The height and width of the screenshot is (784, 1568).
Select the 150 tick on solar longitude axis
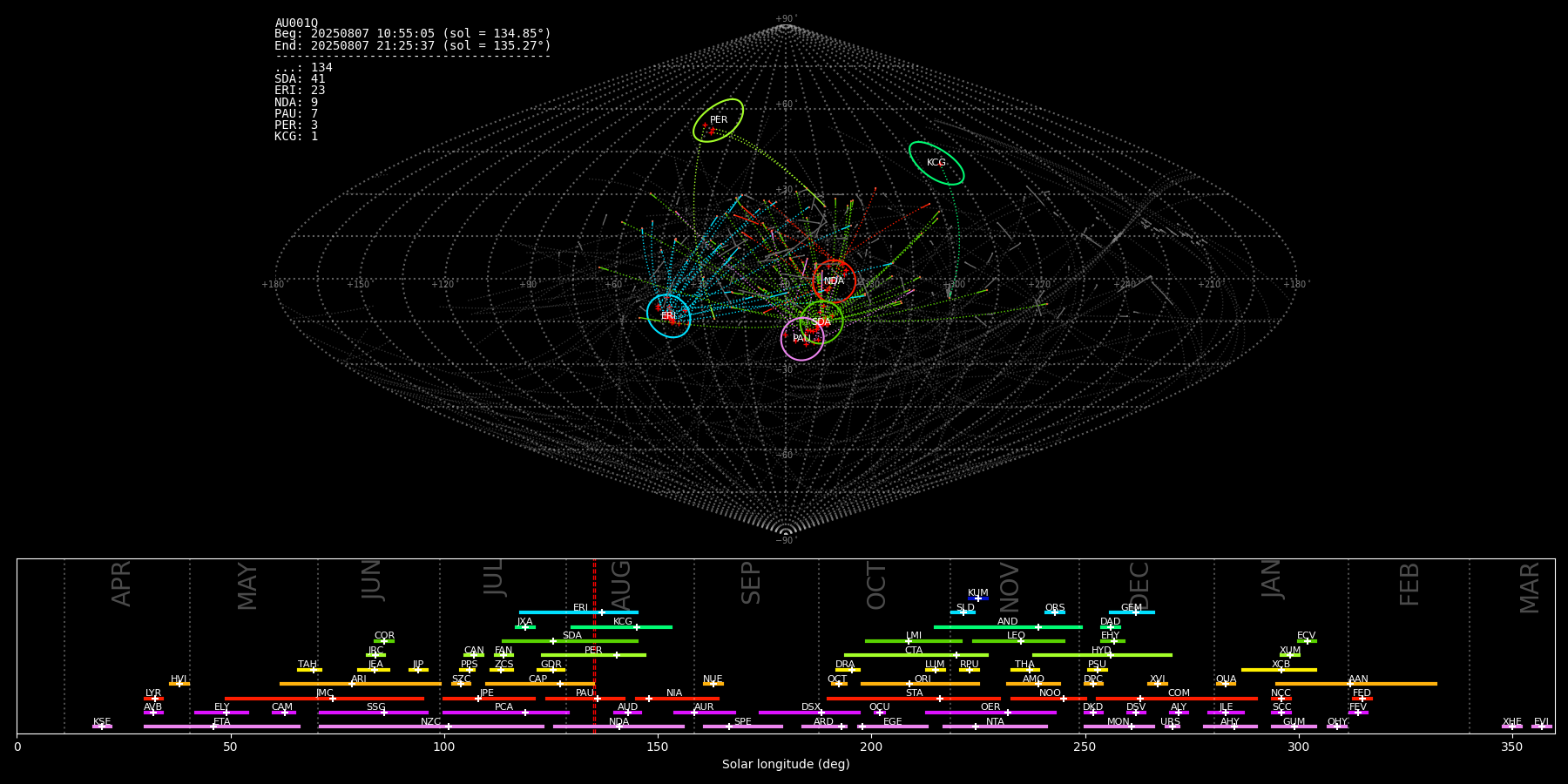[x=658, y=747]
